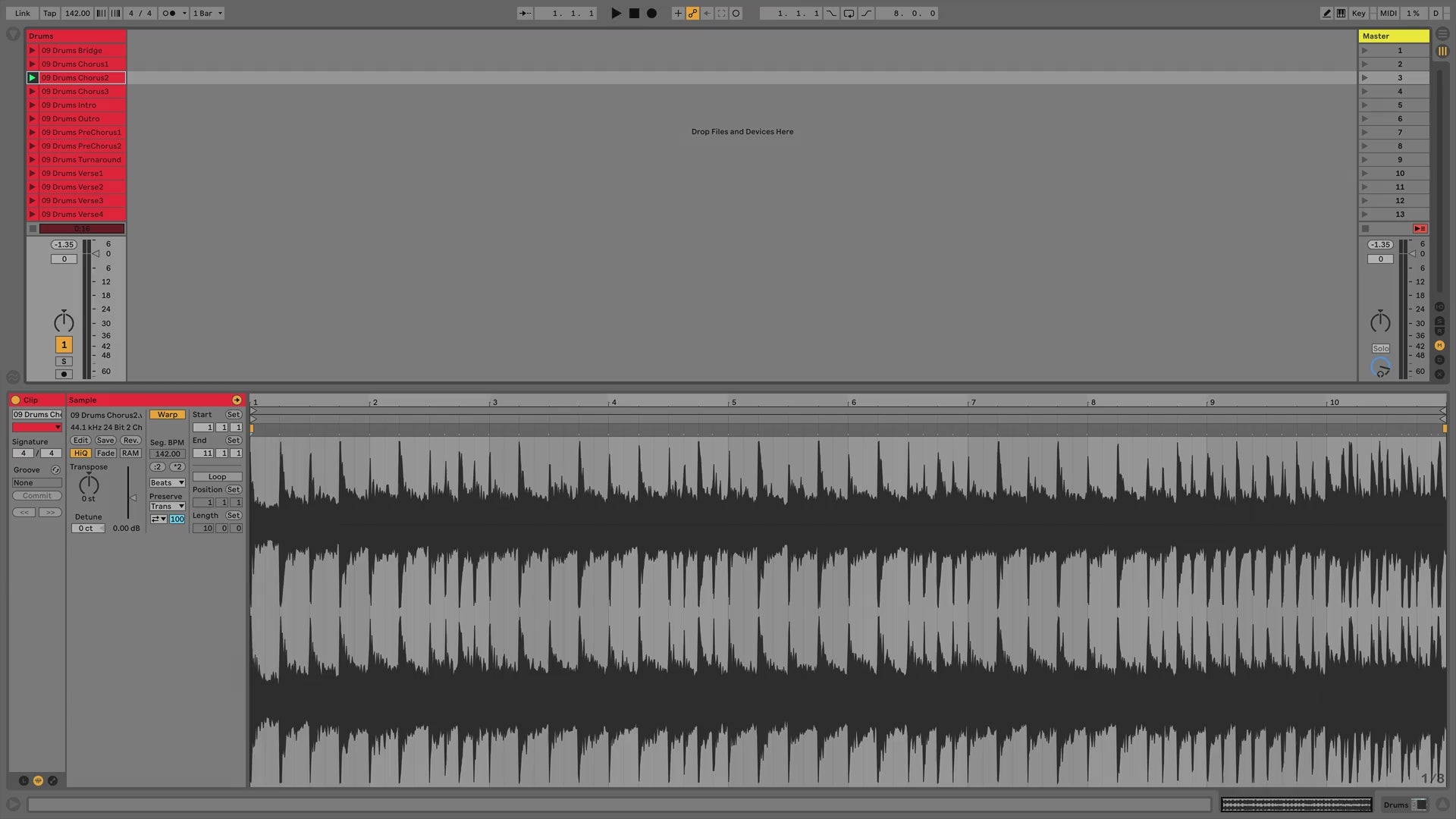Click the Key map mode button
The width and height of the screenshot is (1456, 819).
[x=1358, y=13]
